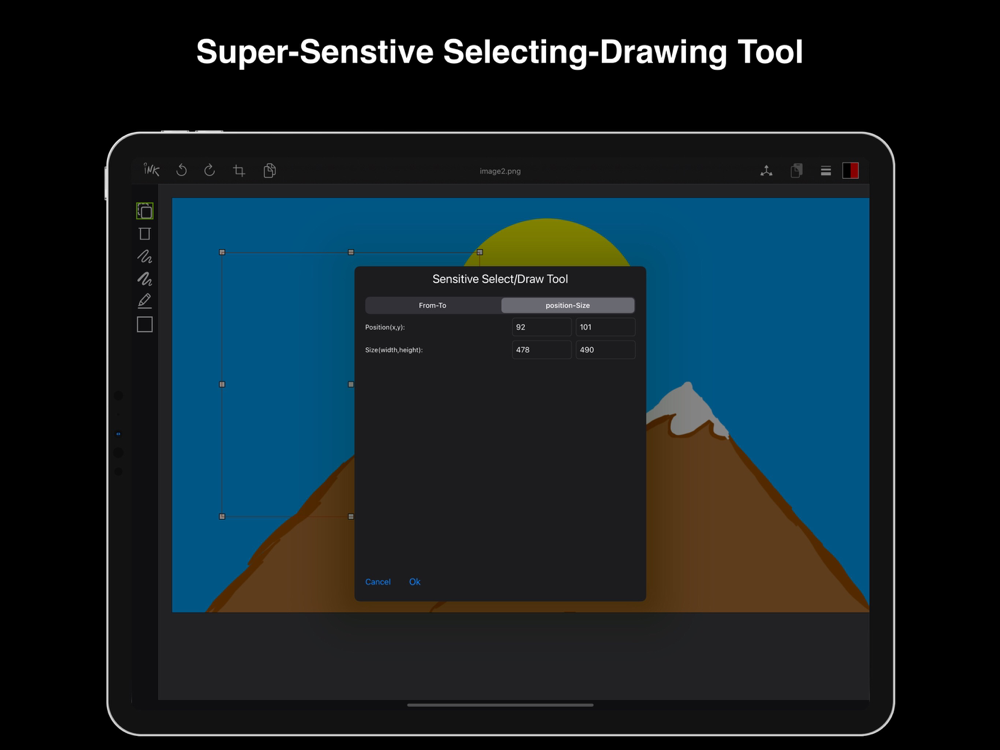Cancel the Sensitive Select/Draw dialog
Image resolution: width=1000 pixels, height=750 pixels.
pyautogui.click(x=378, y=582)
